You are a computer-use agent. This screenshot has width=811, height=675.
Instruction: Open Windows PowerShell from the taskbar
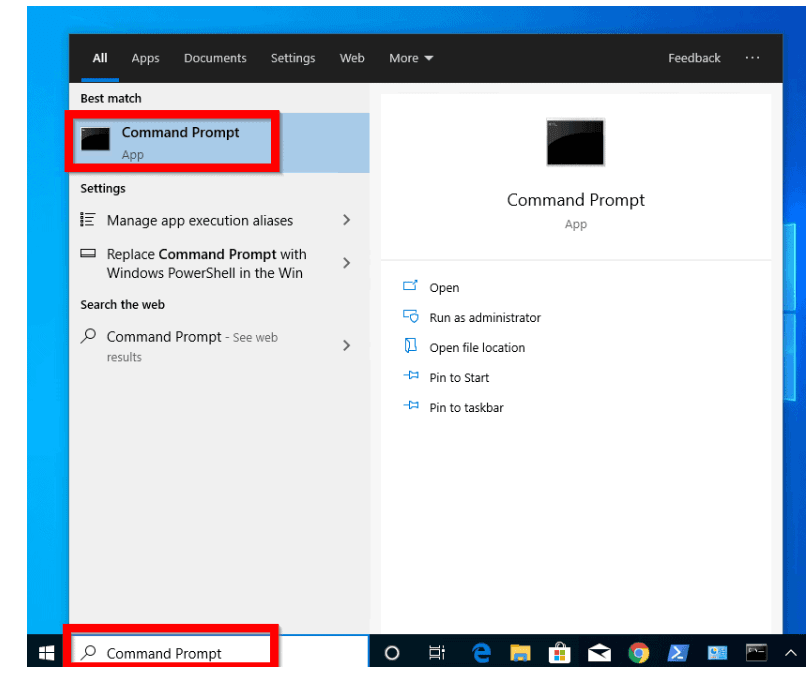coord(677,653)
